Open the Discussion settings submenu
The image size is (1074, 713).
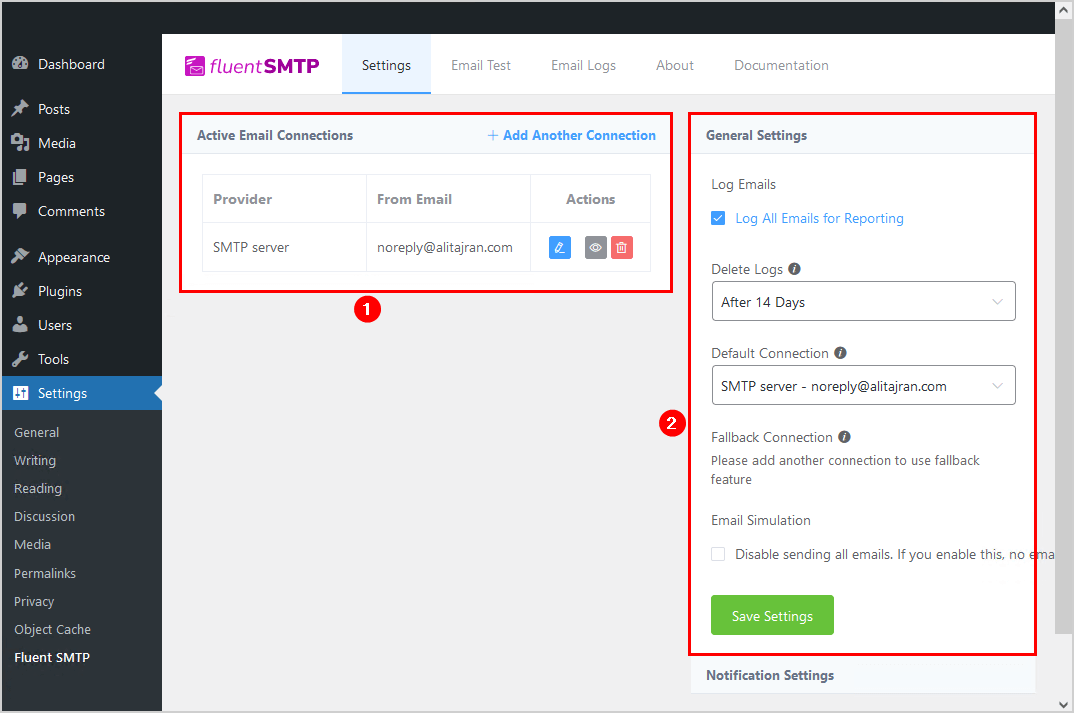click(x=45, y=516)
